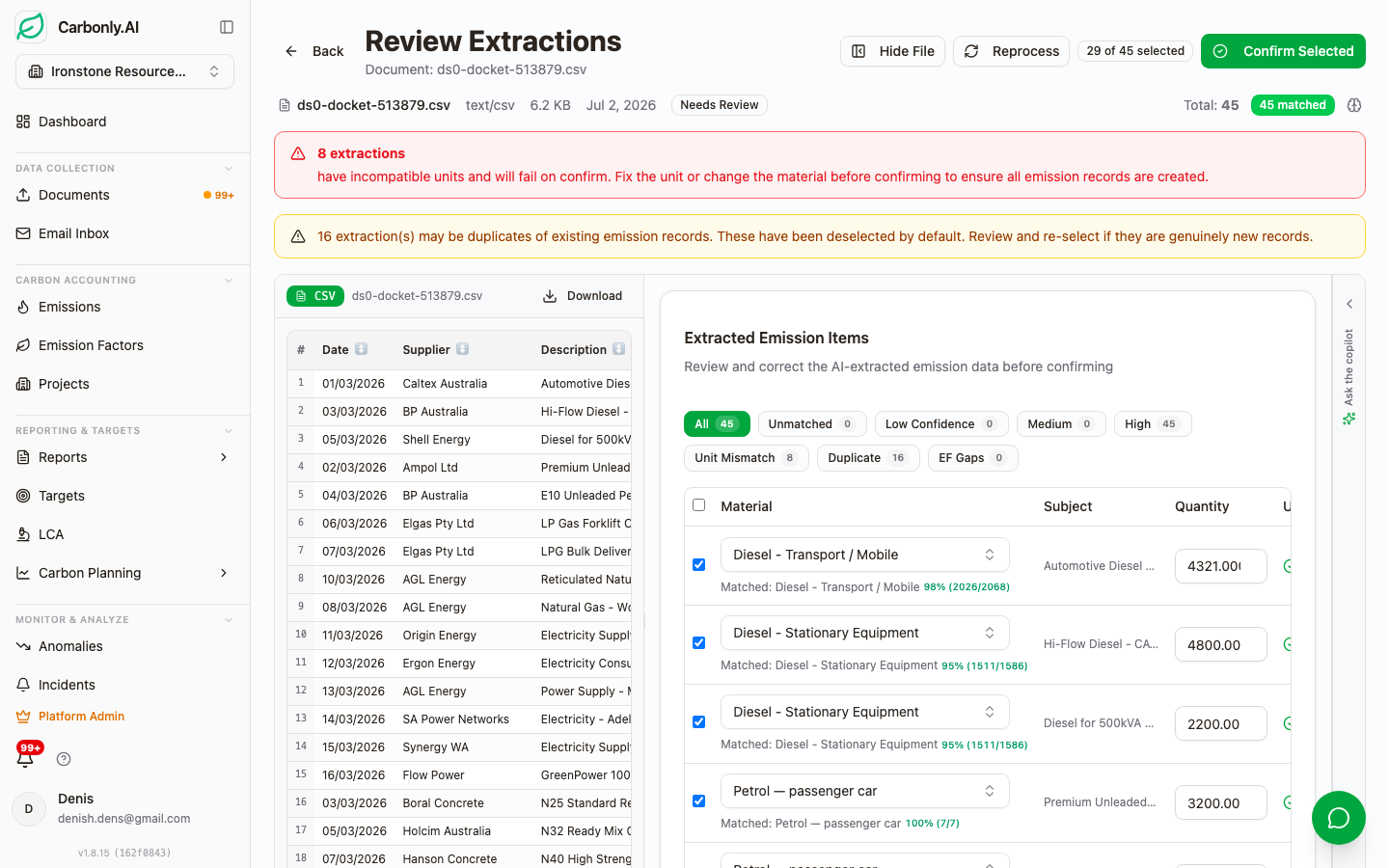Viewport: 1389px width, 868px height.
Task: Expand the Carbon Planning submenu chevron
Action: tap(224, 573)
